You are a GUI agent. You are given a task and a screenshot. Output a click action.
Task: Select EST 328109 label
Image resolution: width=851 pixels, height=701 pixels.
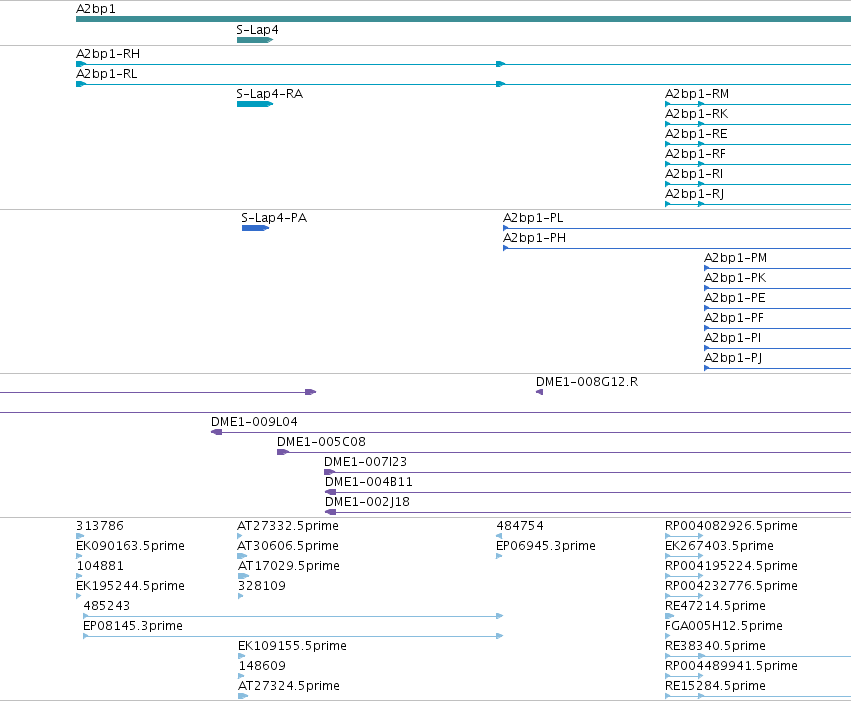tap(262, 587)
